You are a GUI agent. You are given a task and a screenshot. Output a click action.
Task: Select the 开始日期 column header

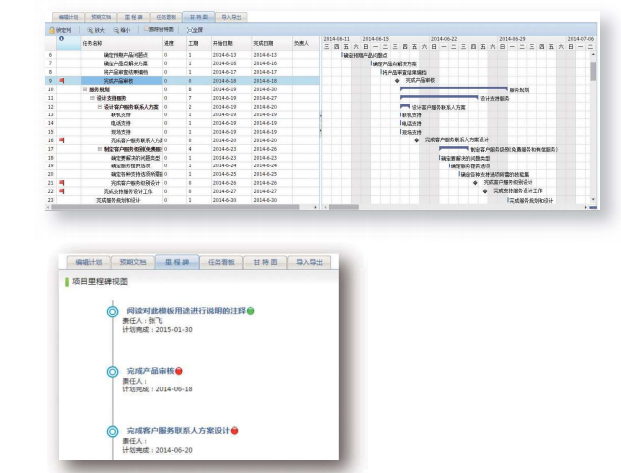pos(225,43)
